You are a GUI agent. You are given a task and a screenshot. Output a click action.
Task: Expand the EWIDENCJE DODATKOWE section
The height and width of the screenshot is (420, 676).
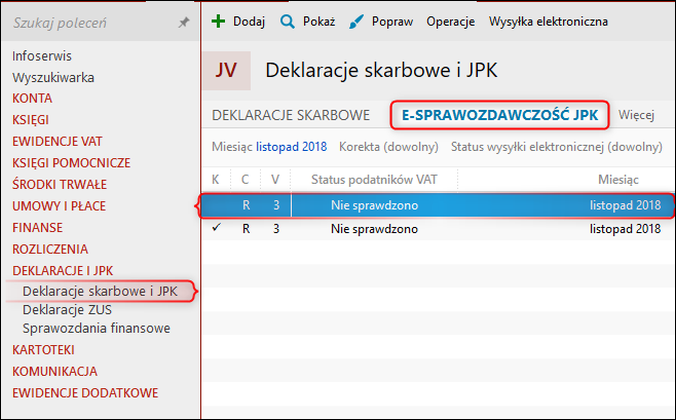point(85,393)
